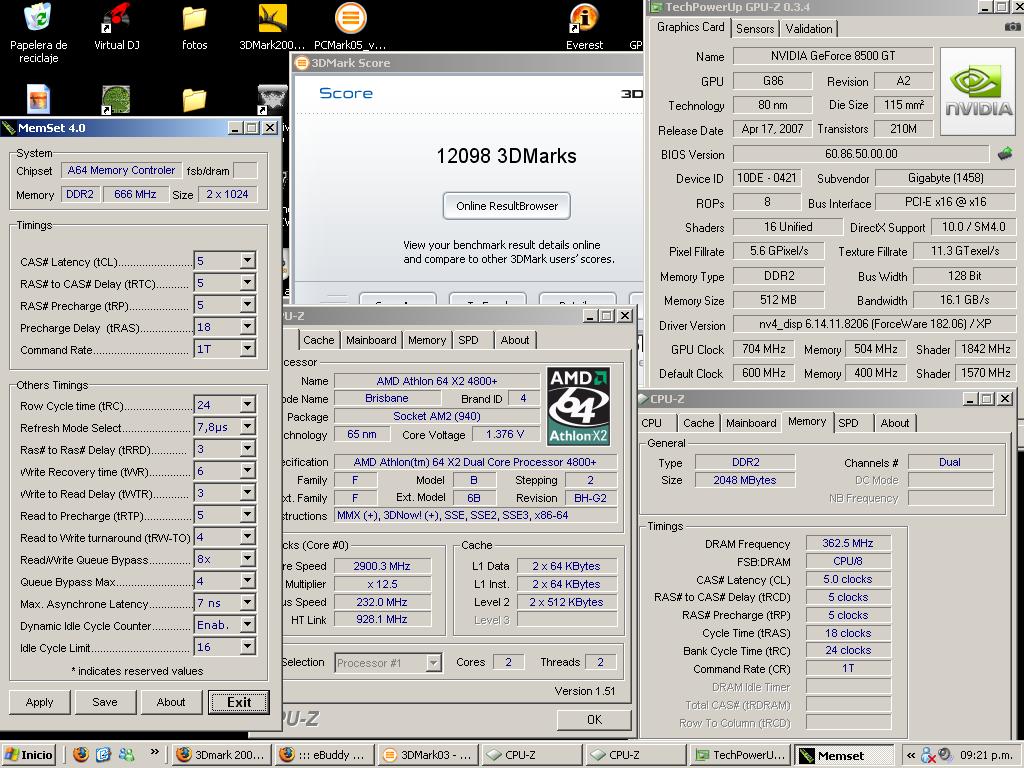The width and height of the screenshot is (1024, 768).
Task: Click the Internet Explorer quick launch icon
Action: 103,755
